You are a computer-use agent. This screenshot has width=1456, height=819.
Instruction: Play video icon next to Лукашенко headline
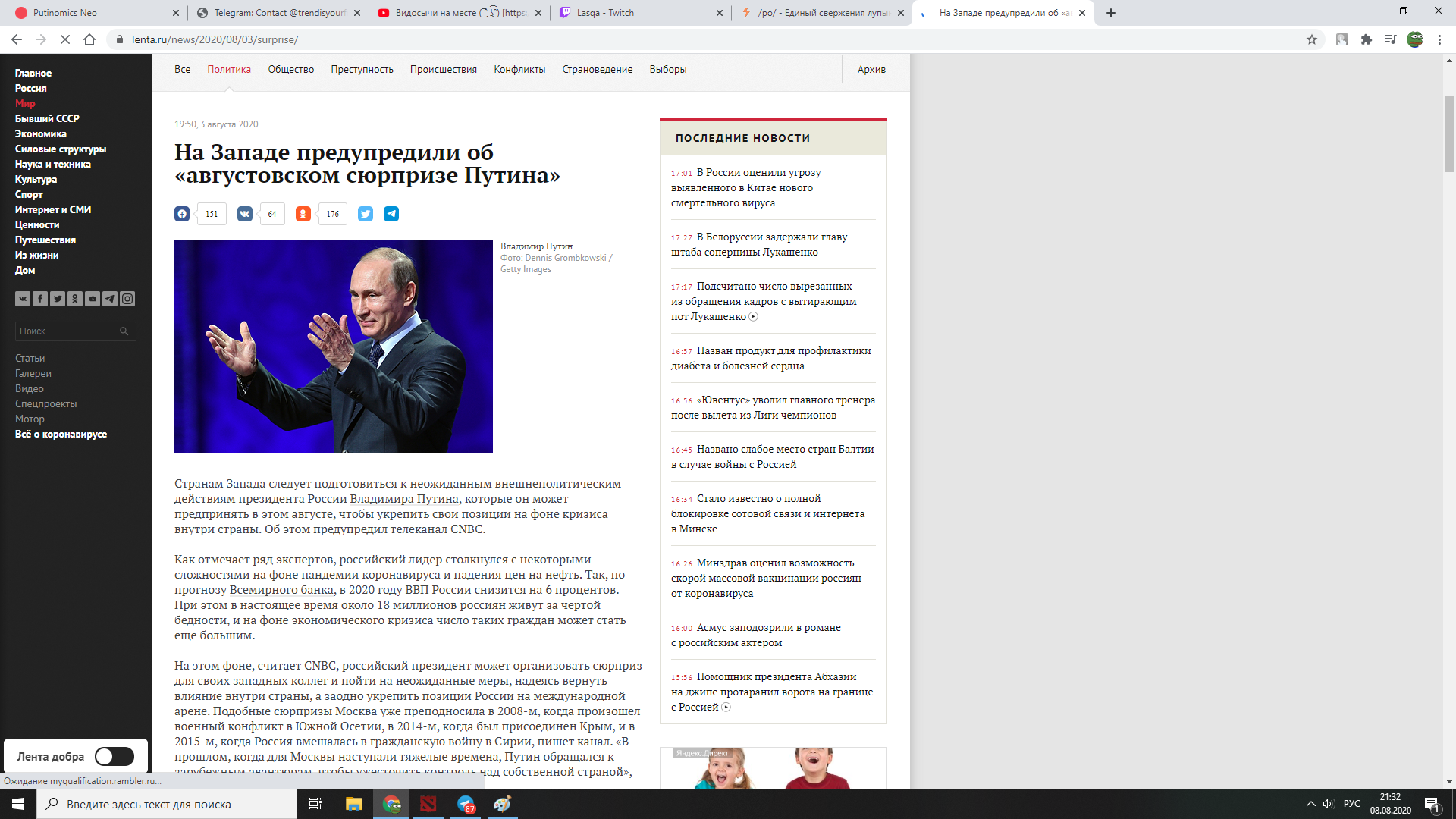753,317
